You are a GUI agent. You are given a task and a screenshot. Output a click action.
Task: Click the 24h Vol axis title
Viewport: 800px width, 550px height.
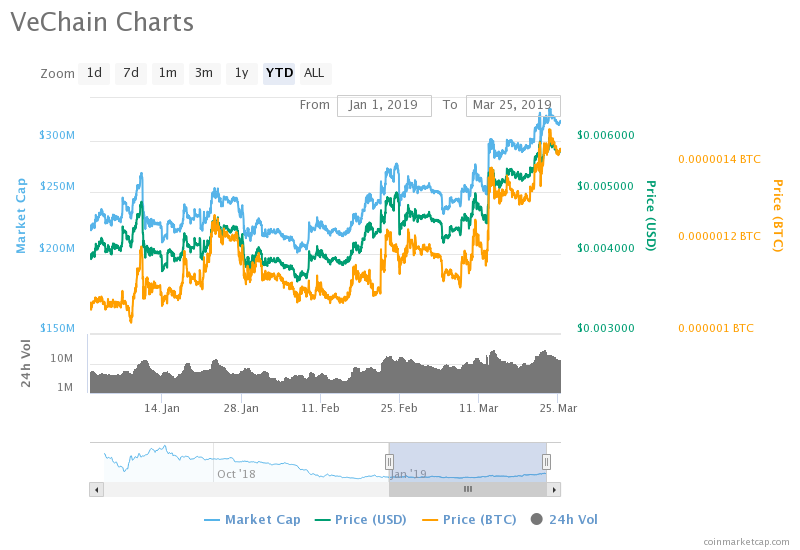(26, 363)
